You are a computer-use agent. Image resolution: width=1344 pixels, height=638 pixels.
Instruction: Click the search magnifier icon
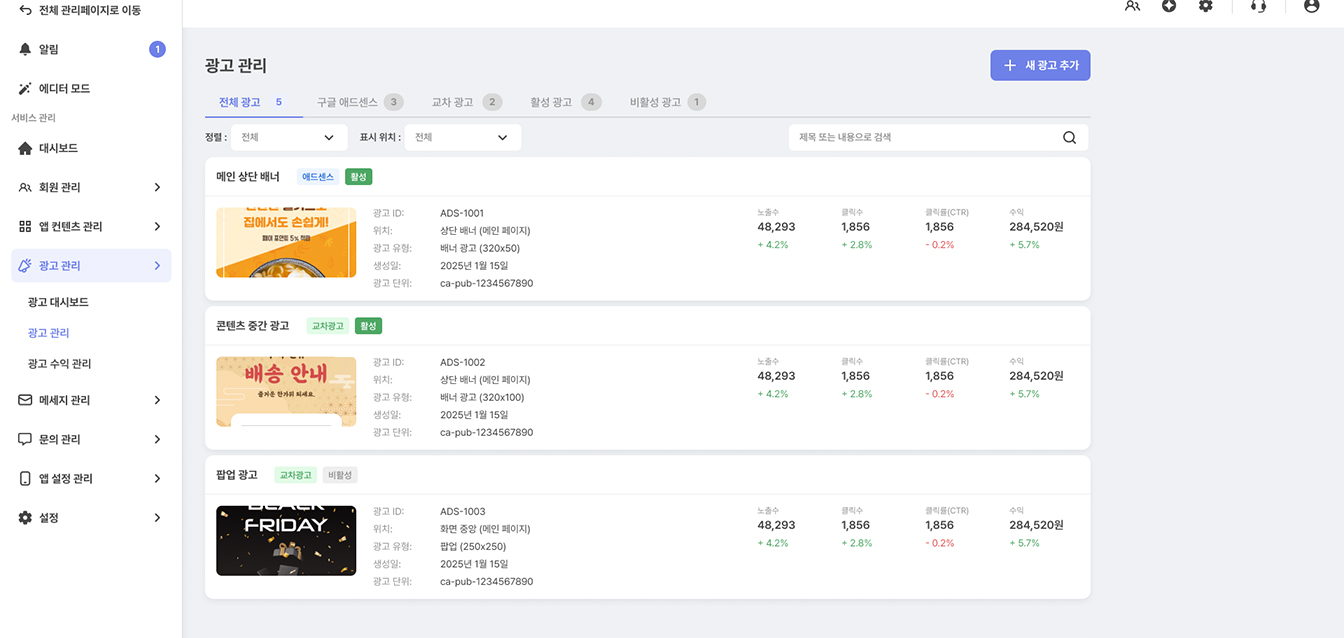1069,138
